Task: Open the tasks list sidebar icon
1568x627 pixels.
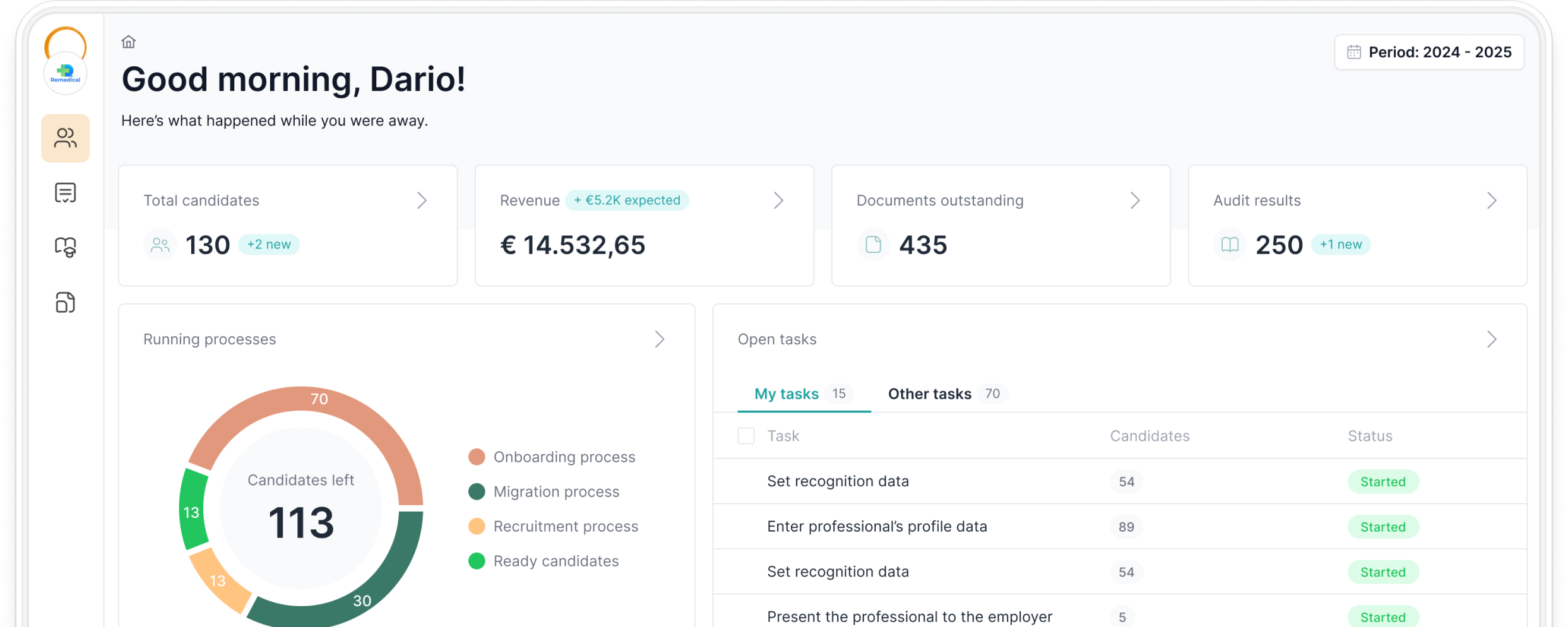Action: [66, 192]
